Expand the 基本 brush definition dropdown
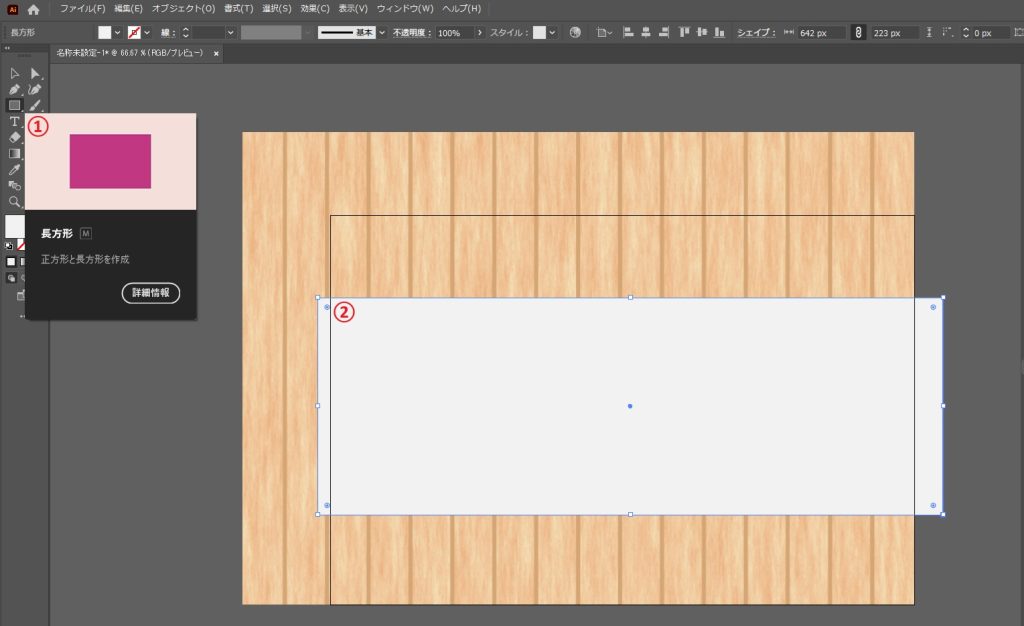The width and height of the screenshot is (1024, 626). [x=382, y=33]
